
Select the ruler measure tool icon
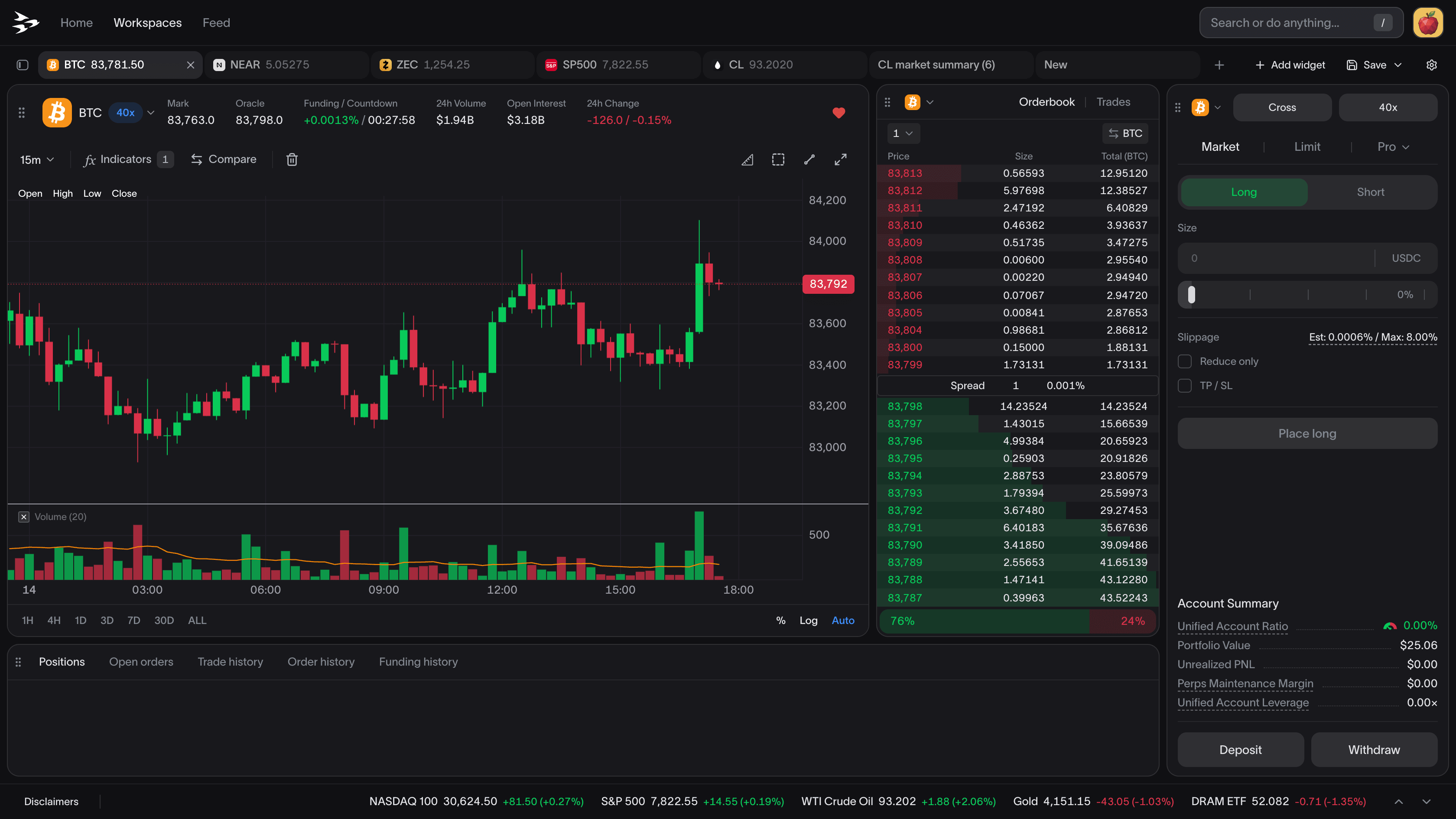pyautogui.click(x=747, y=159)
